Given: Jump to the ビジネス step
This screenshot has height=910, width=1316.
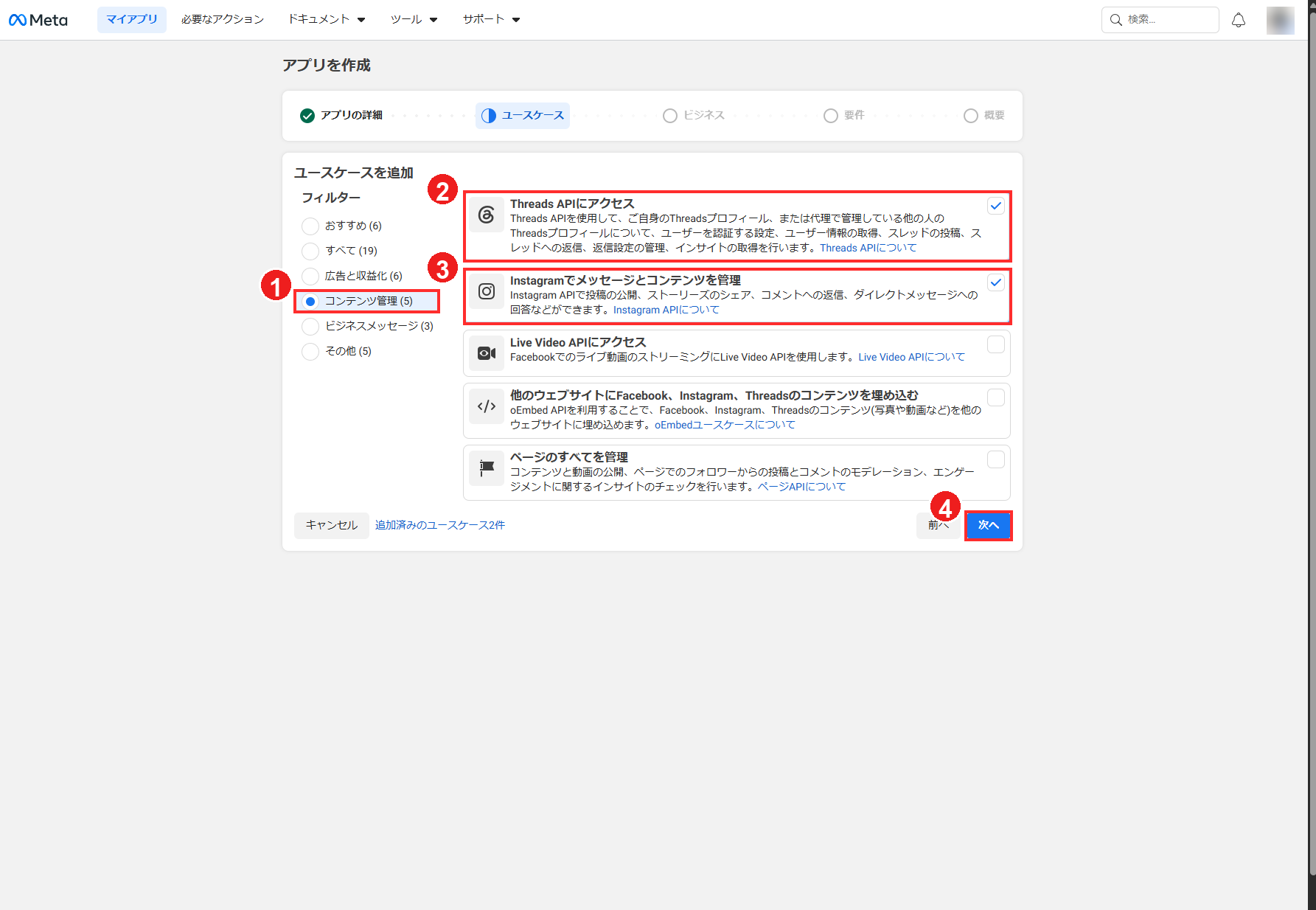Looking at the screenshot, I should point(694,116).
